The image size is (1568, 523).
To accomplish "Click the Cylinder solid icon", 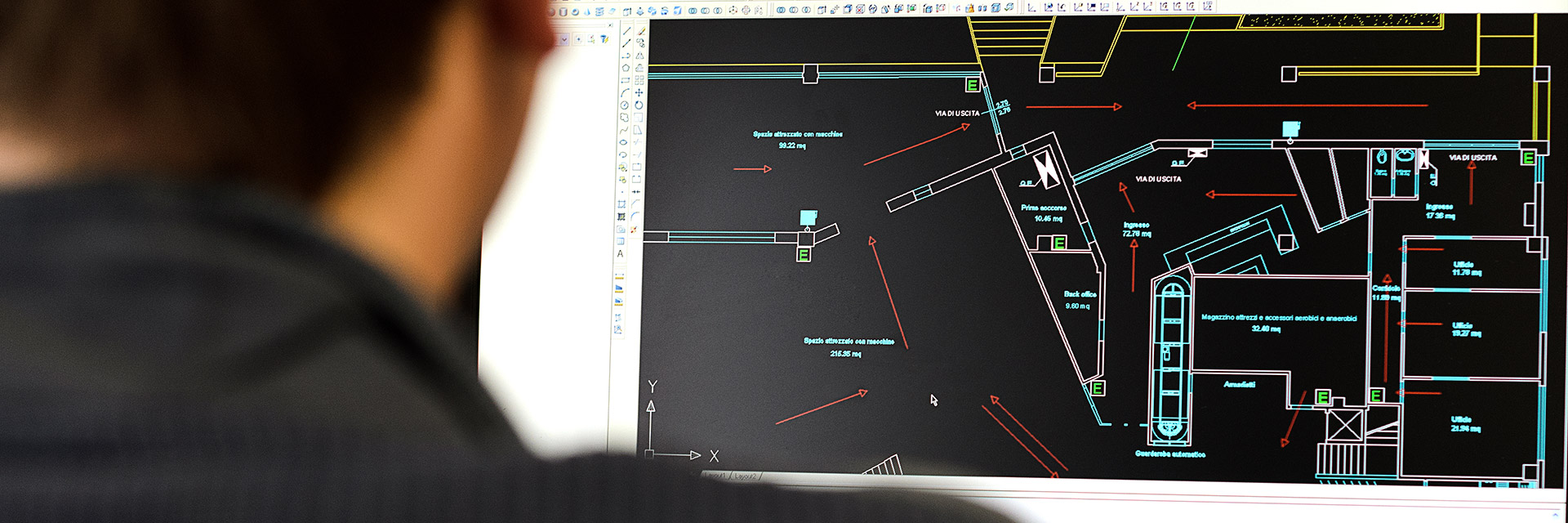I will [563, 11].
